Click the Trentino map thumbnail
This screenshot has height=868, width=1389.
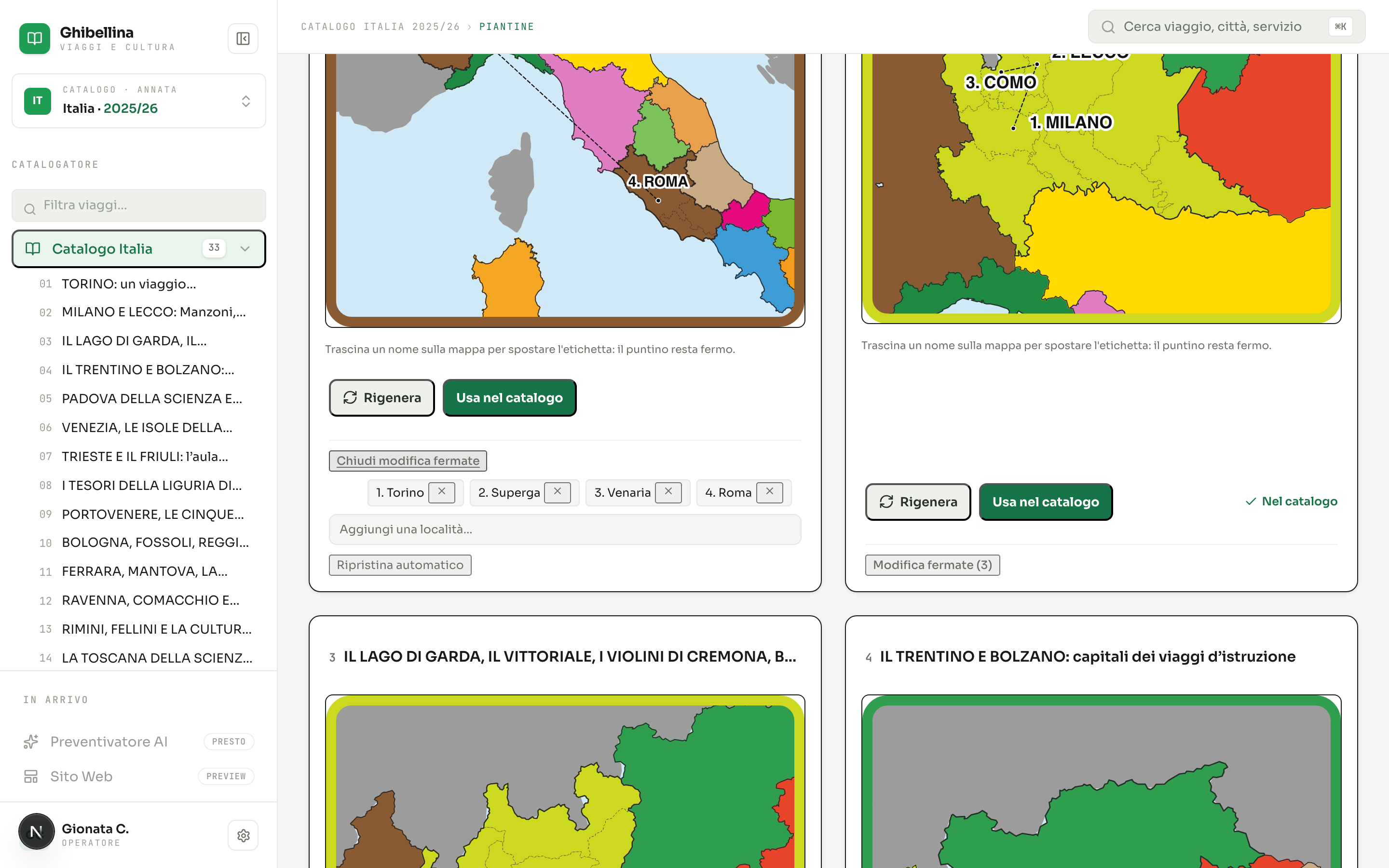click(x=1101, y=781)
